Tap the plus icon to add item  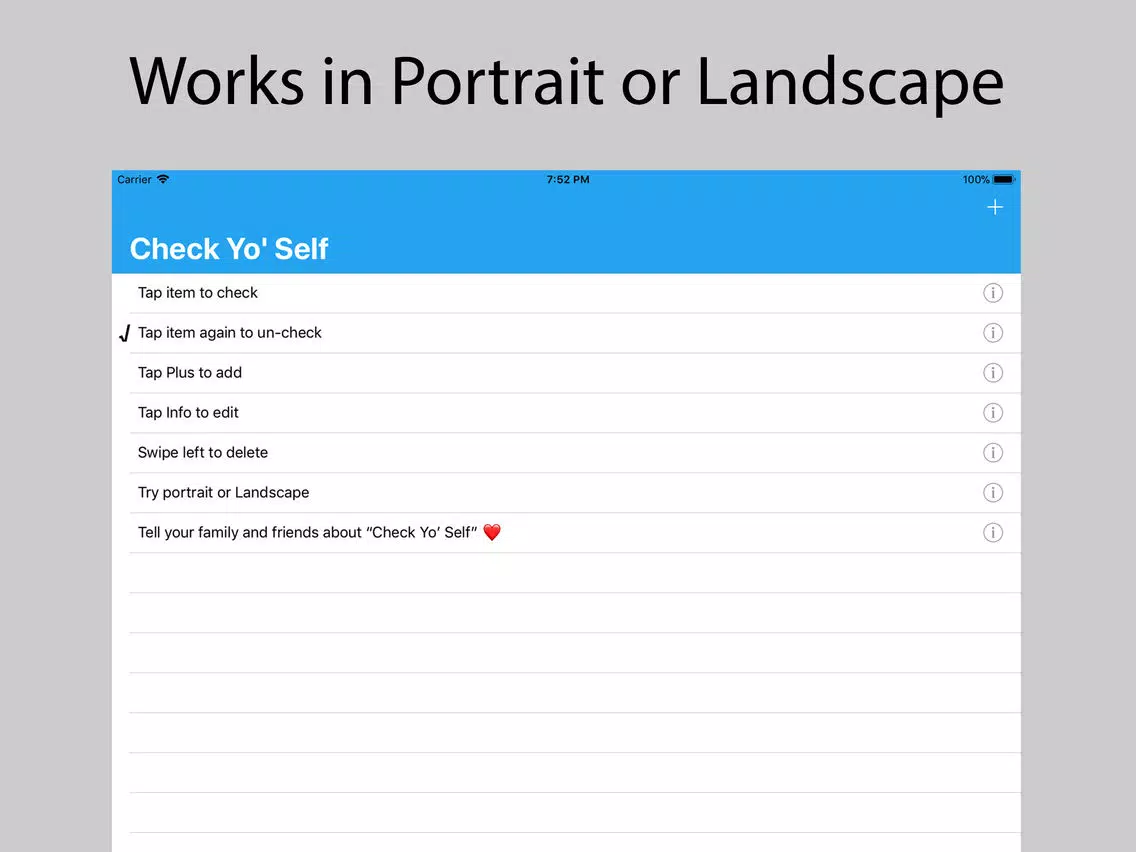pos(995,207)
